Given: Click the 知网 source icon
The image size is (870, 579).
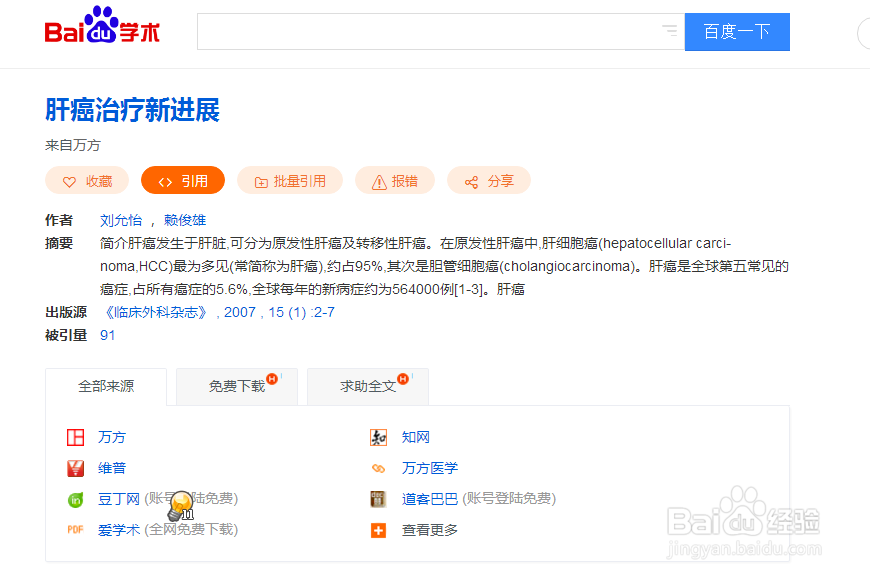Looking at the screenshot, I should (378, 438).
